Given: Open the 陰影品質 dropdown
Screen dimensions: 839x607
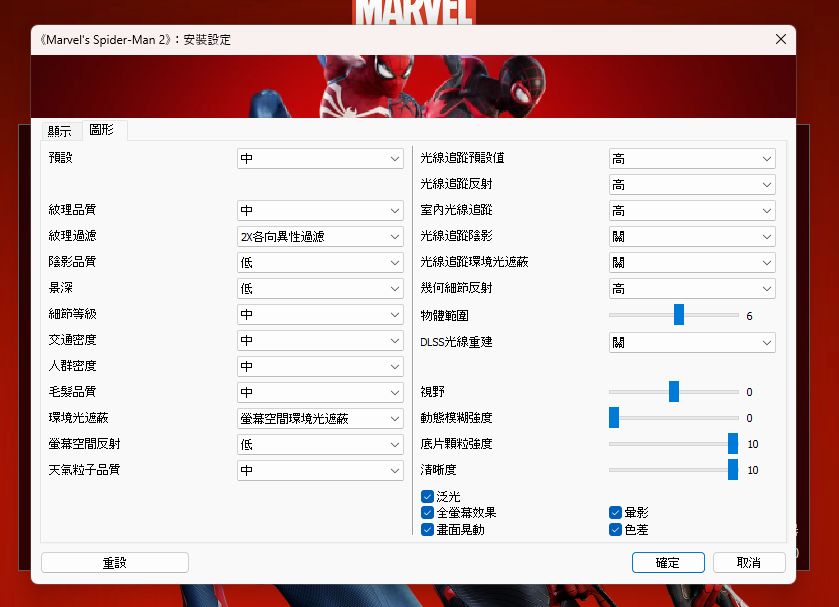Looking at the screenshot, I should pyautogui.click(x=320, y=262).
